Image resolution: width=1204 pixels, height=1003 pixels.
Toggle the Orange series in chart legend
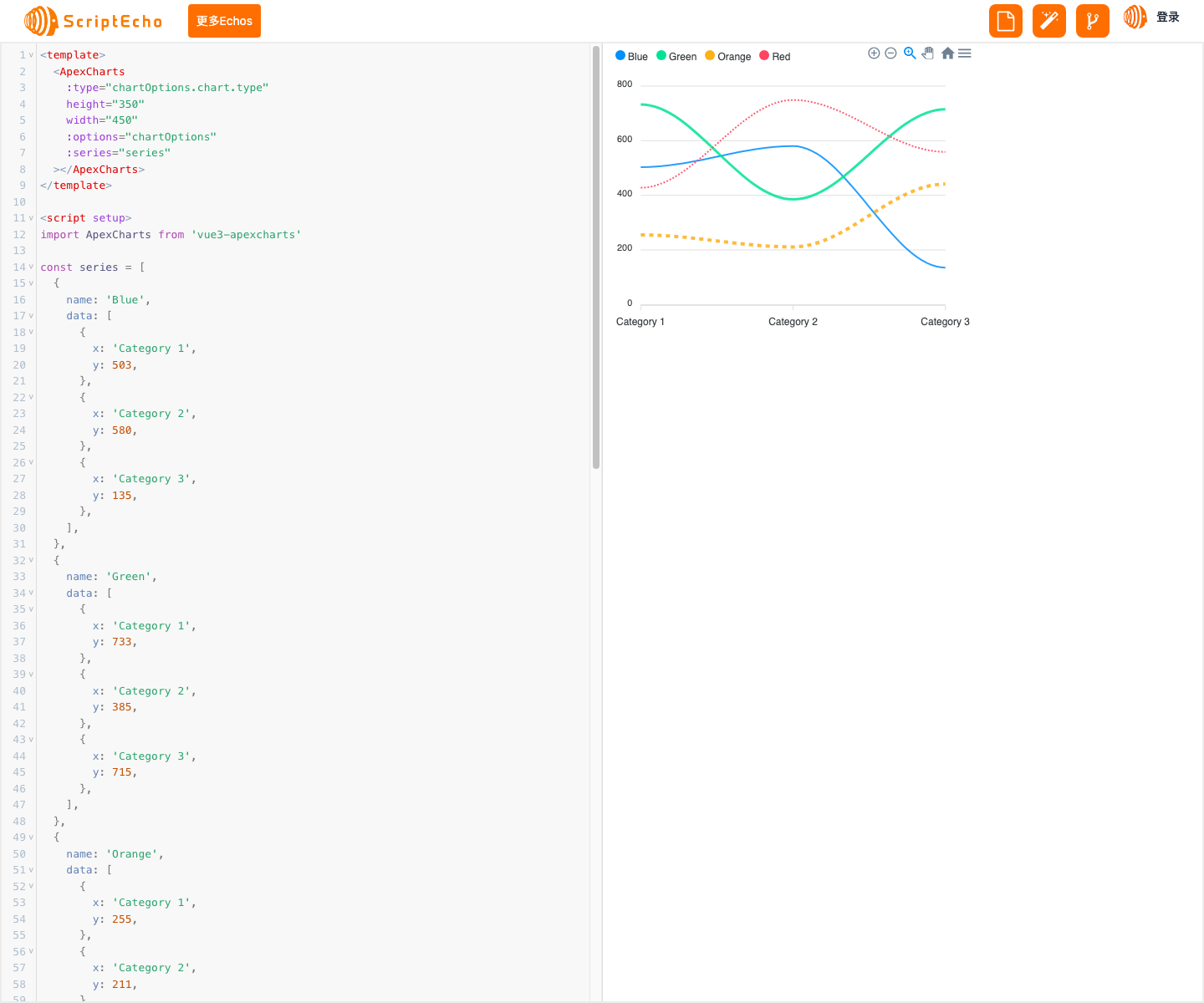click(728, 56)
